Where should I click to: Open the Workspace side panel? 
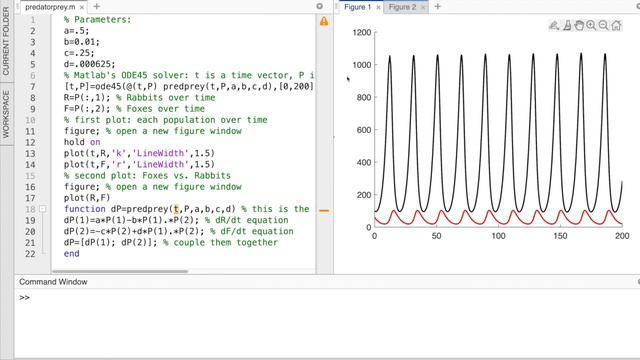(x=6, y=114)
